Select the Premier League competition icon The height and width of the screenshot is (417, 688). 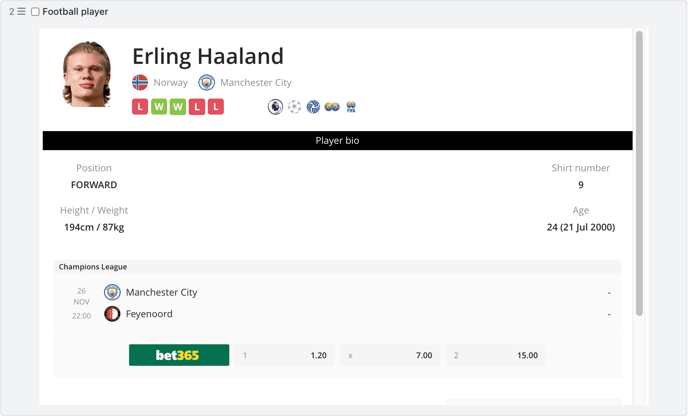click(x=275, y=107)
